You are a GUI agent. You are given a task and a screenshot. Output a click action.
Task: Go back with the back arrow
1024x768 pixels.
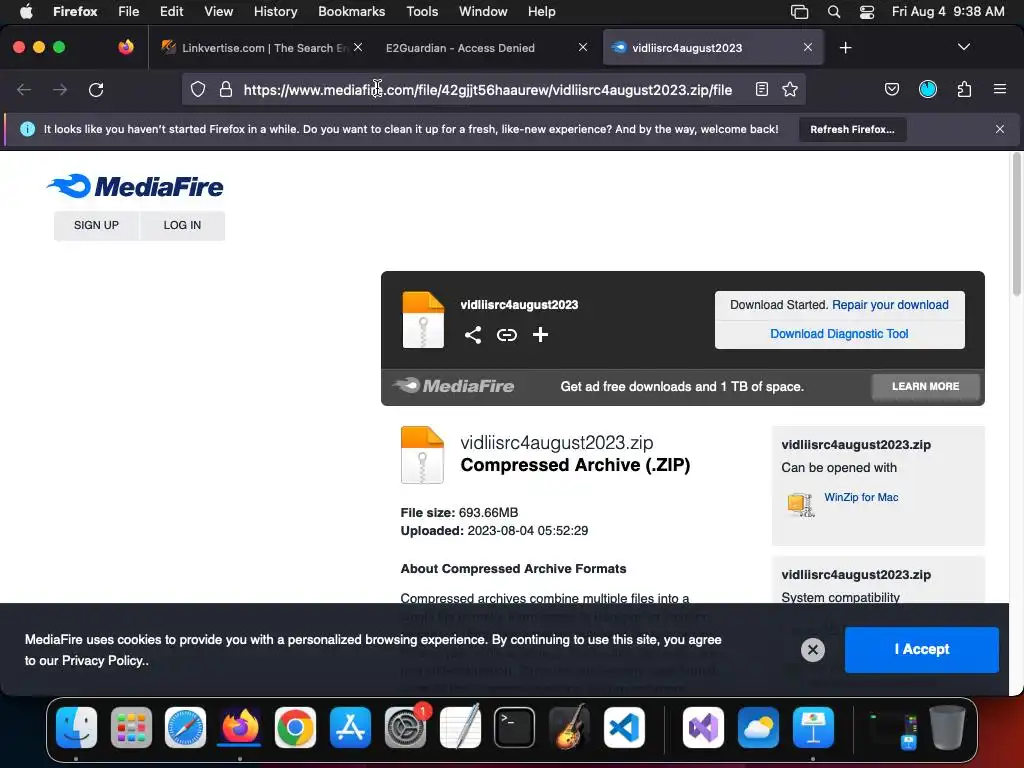pyautogui.click(x=24, y=89)
